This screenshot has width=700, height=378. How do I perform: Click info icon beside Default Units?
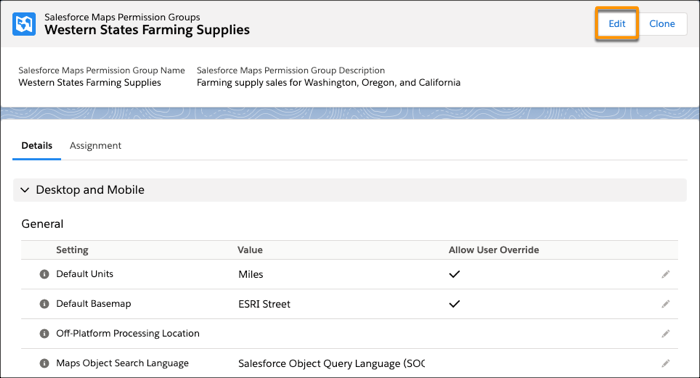point(44,274)
